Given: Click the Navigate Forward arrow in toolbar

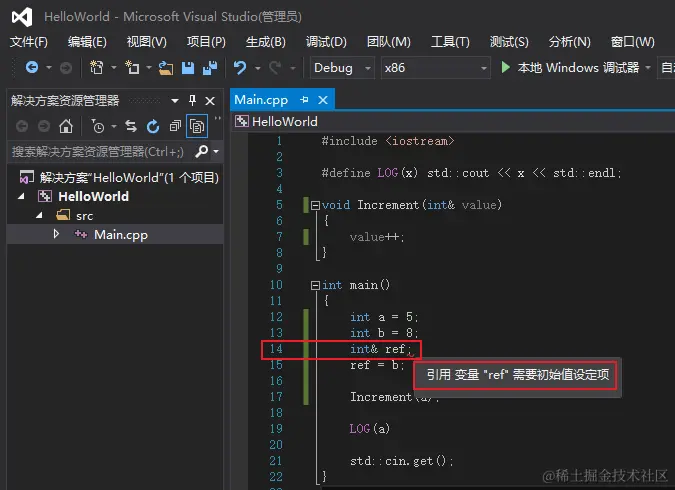Looking at the screenshot, I should pyautogui.click(x=65, y=68).
